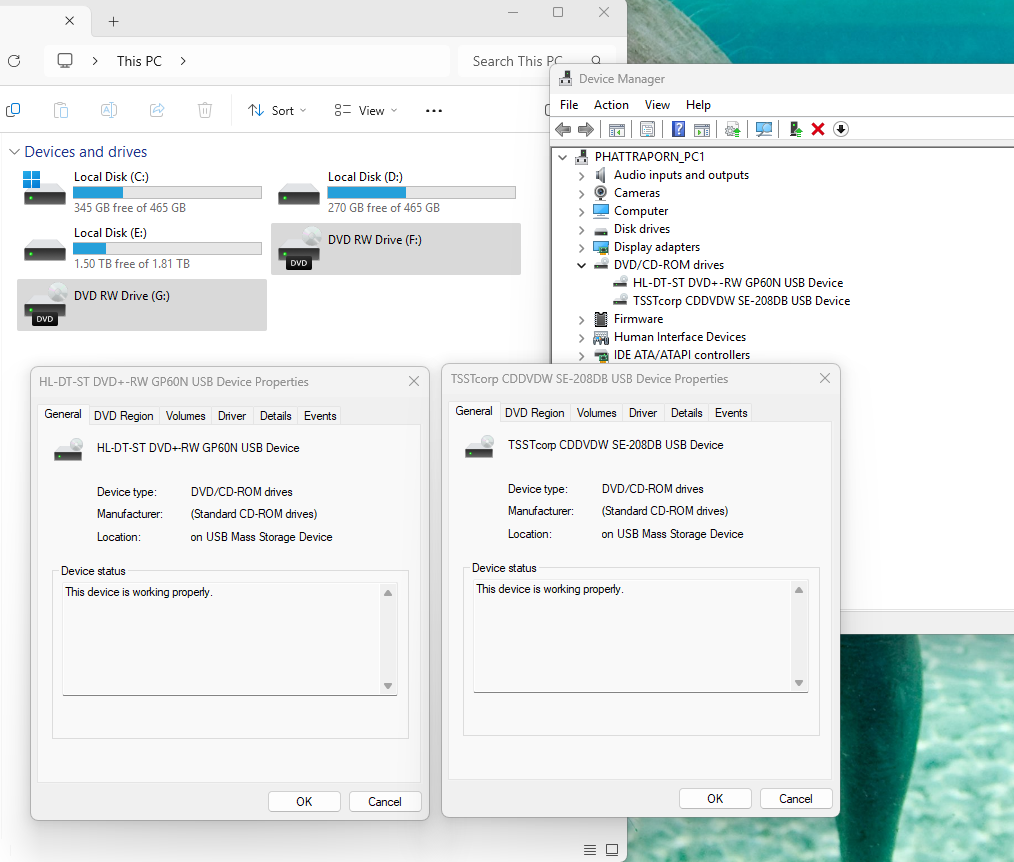Click OK in TSSTcorp properties dialog
The height and width of the screenshot is (862, 1014).
pos(715,799)
